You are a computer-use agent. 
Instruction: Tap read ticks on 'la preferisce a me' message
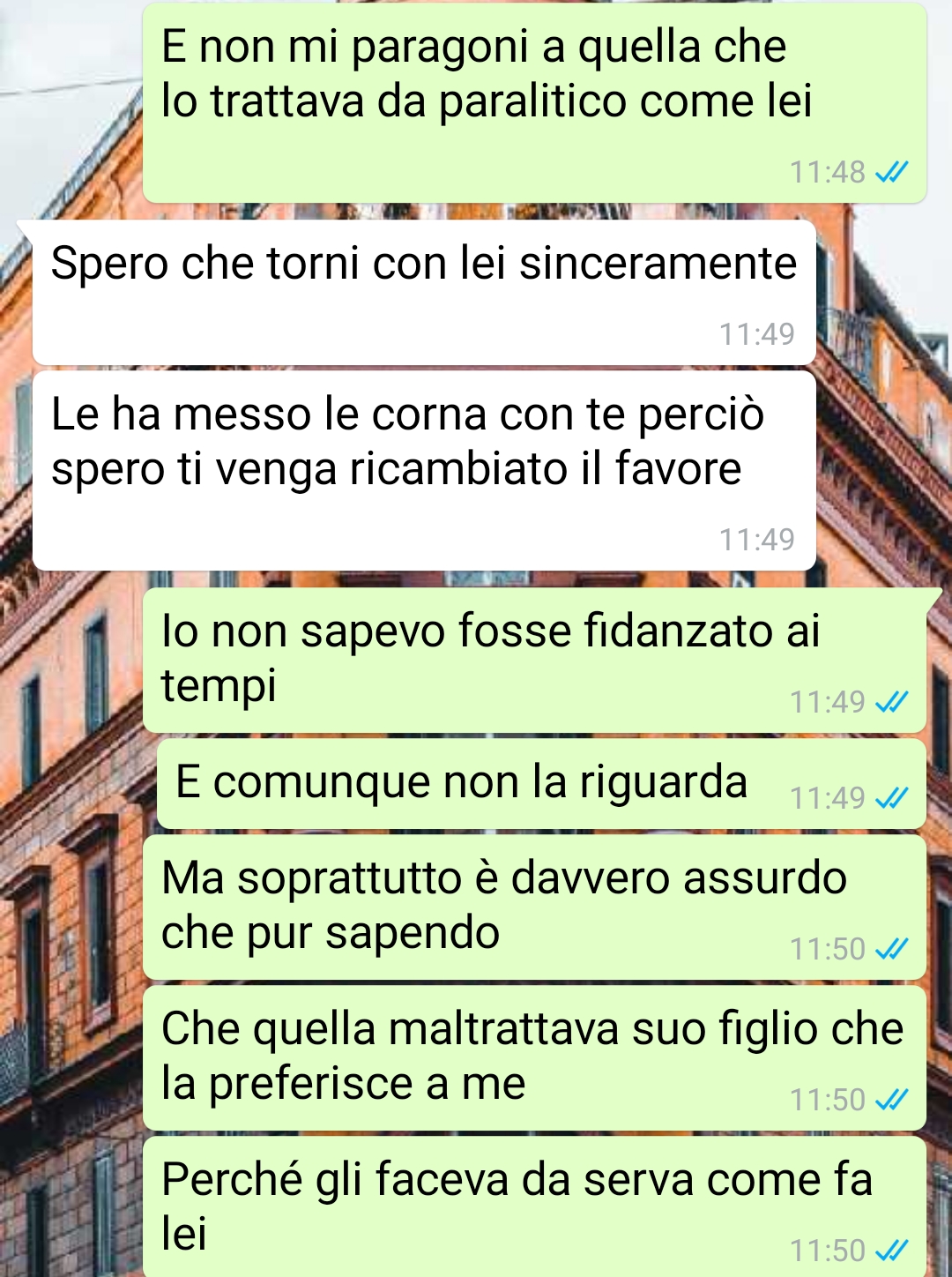(x=891, y=1100)
